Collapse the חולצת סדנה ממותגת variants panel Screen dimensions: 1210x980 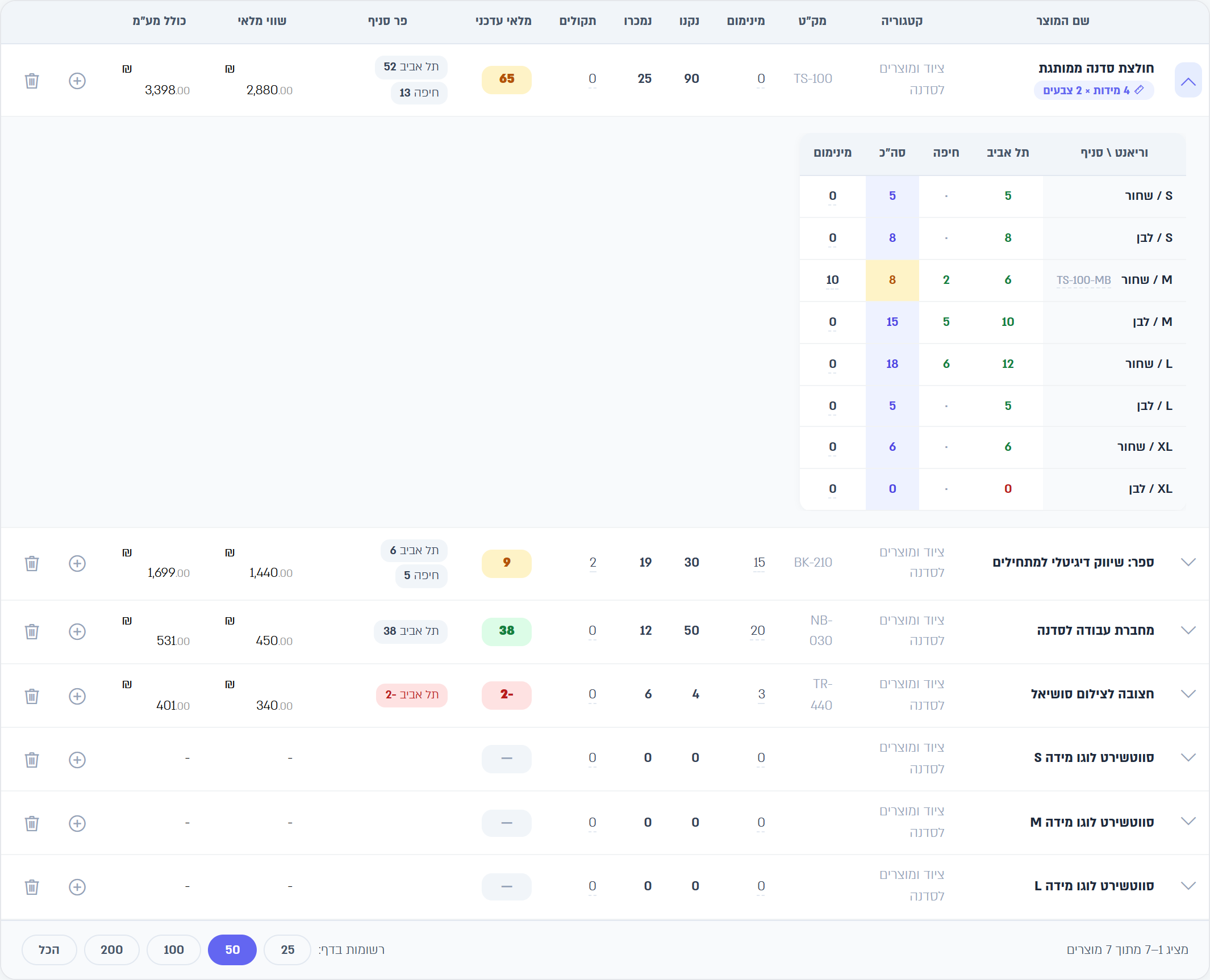point(1188,80)
